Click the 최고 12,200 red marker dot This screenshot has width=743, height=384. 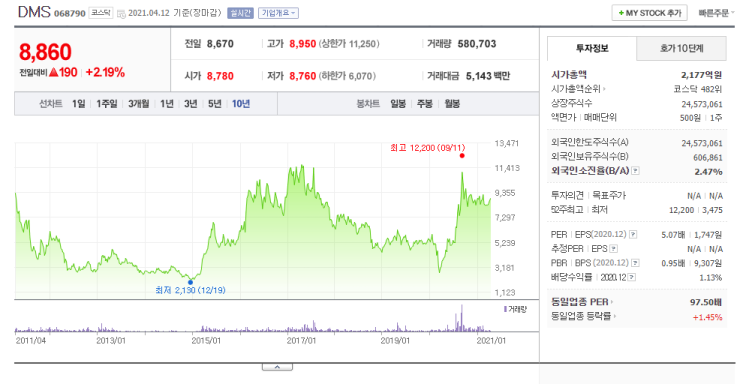(462, 155)
